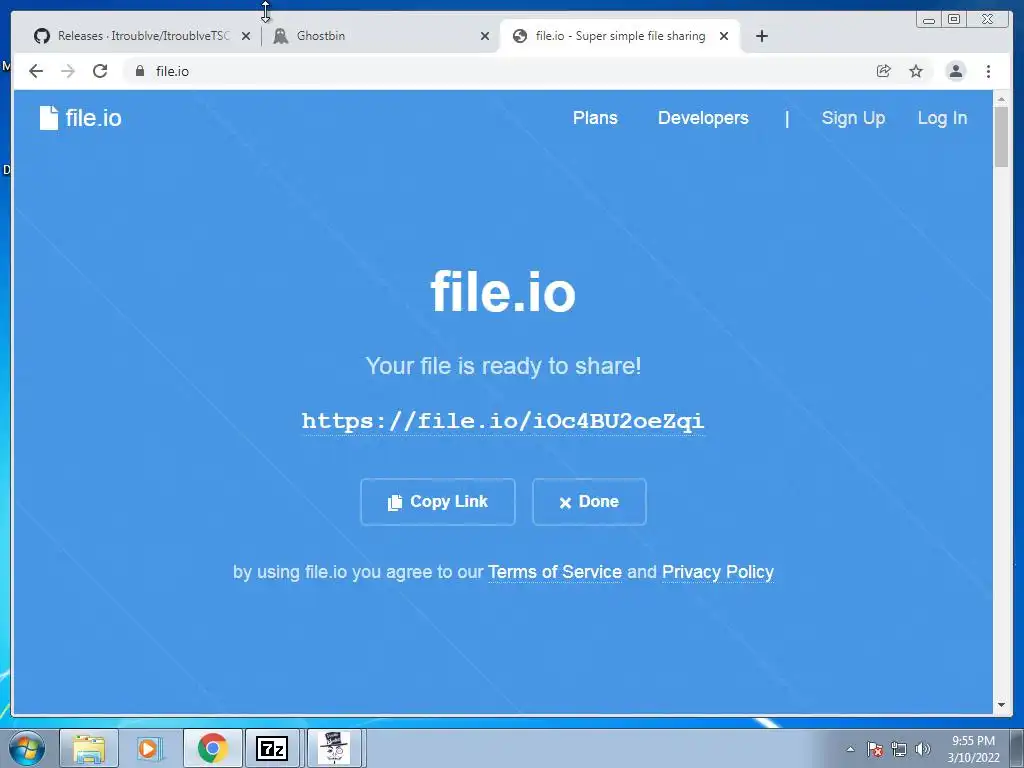Image resolution: width=1024 pixels, height=768 pixels.
Task: Open Chrome three-dot menu
Action: pyautogui.click(x=988, y=71)
